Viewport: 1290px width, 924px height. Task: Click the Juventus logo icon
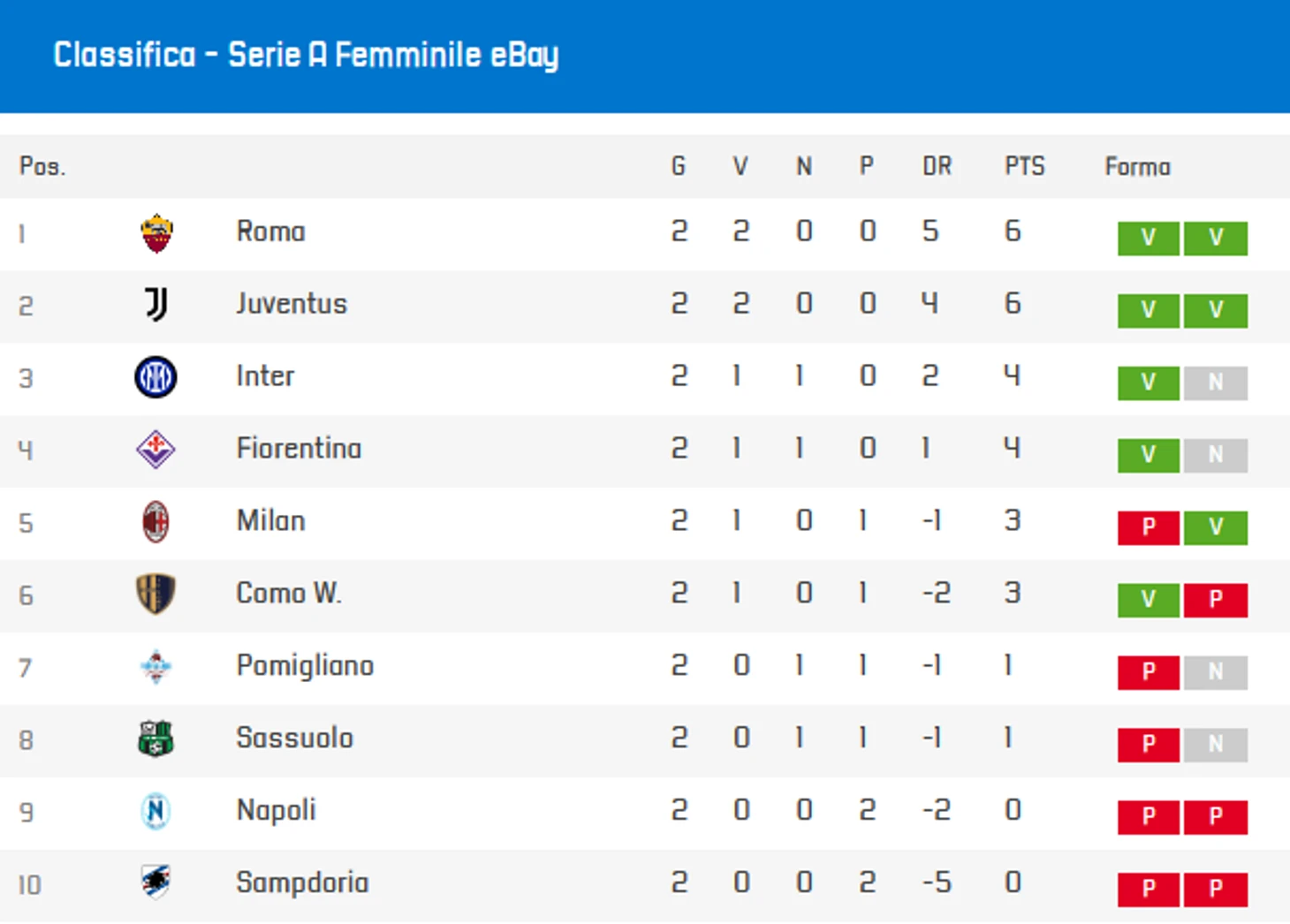pos(156,305)
